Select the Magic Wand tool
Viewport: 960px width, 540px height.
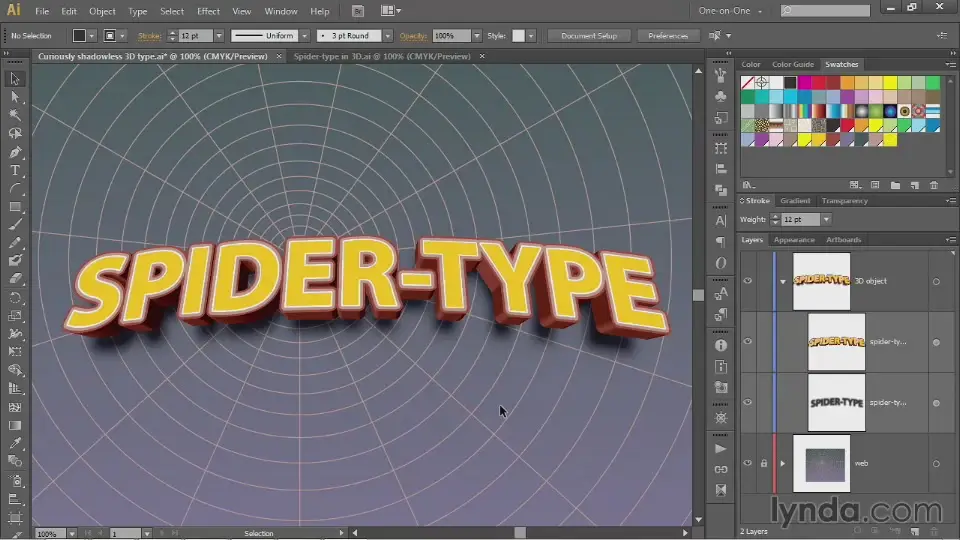15,115
